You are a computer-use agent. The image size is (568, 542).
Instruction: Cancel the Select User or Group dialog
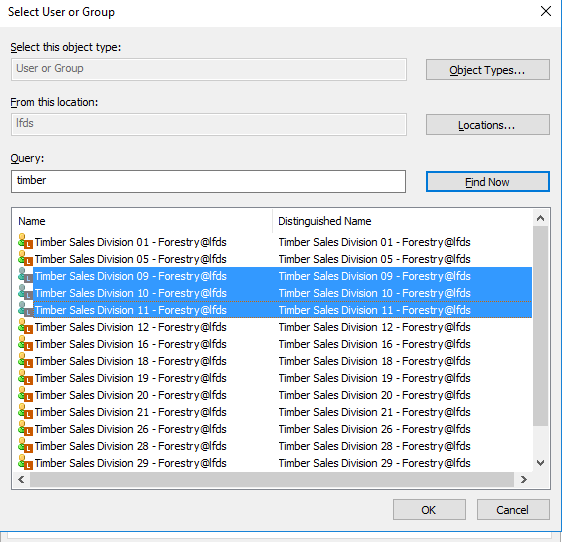pos(513,510)
